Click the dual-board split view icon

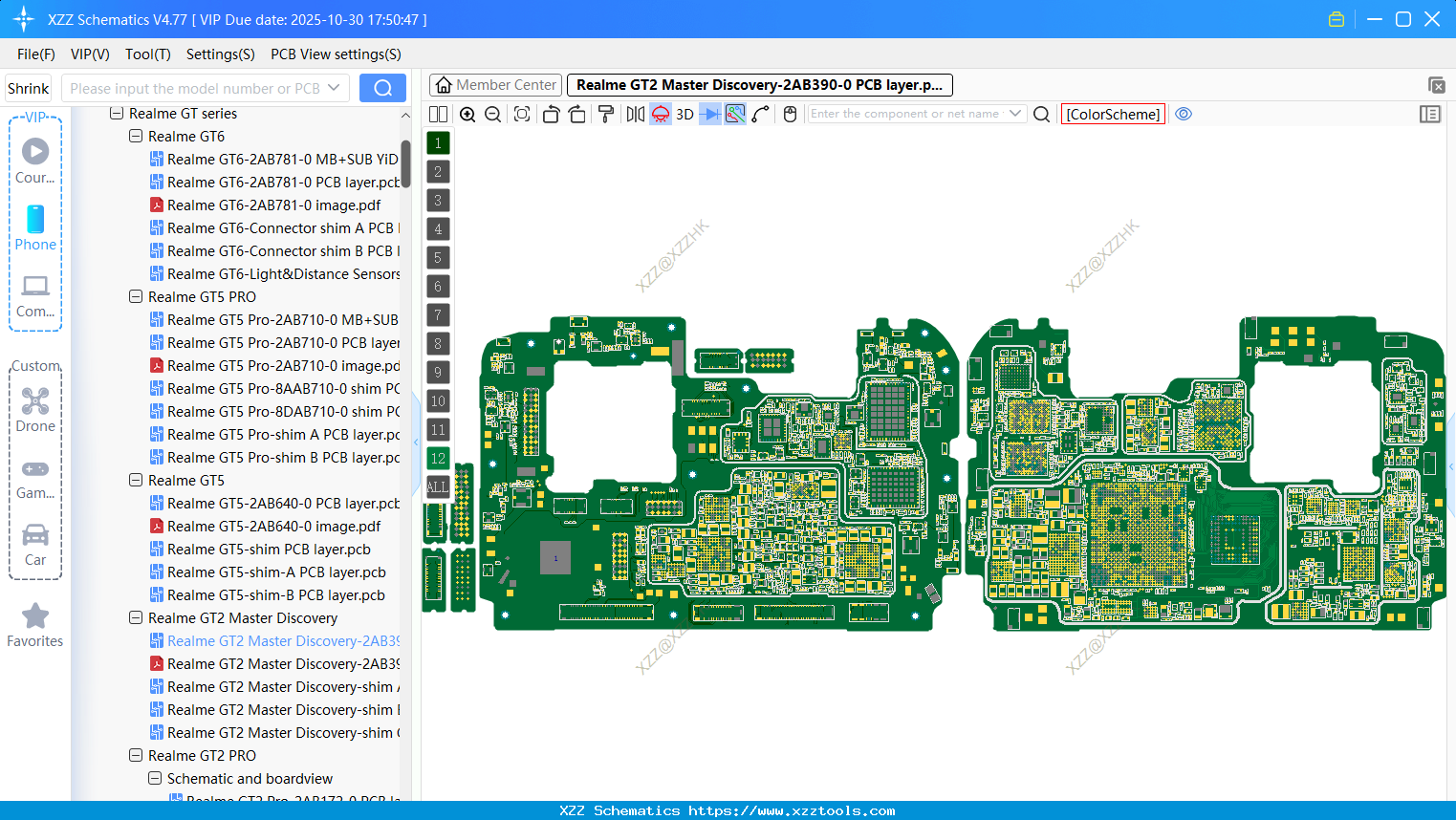[438, 114]
